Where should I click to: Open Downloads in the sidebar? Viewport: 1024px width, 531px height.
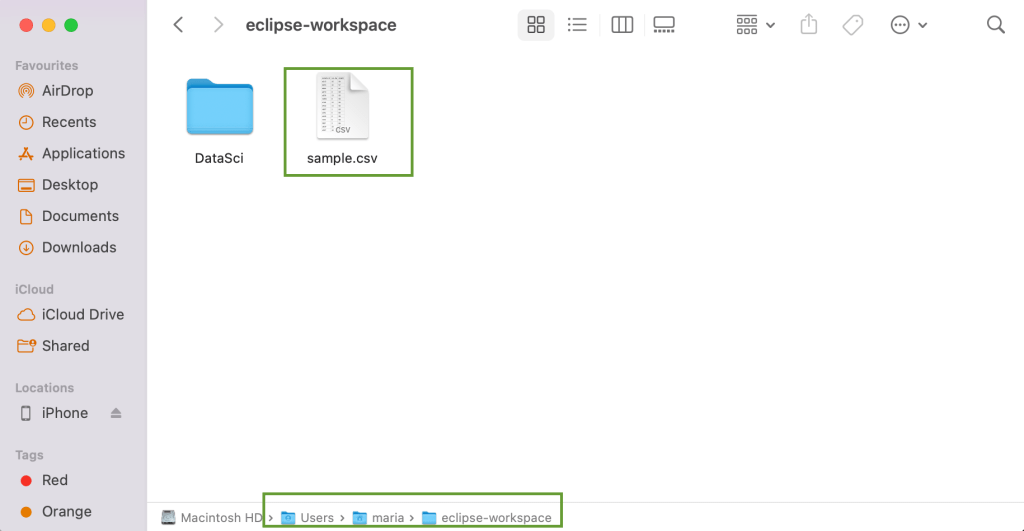click(x=78, y=248)
